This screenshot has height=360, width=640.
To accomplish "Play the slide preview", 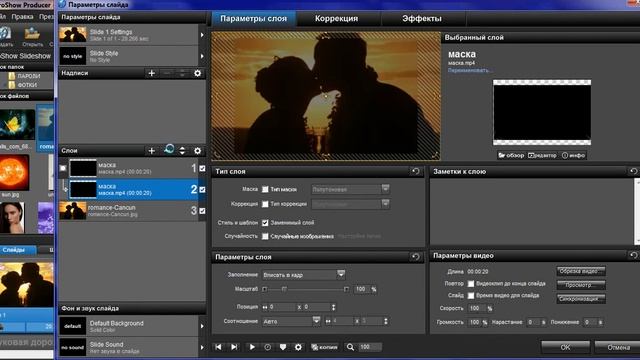I will click(x=252, y=347).
